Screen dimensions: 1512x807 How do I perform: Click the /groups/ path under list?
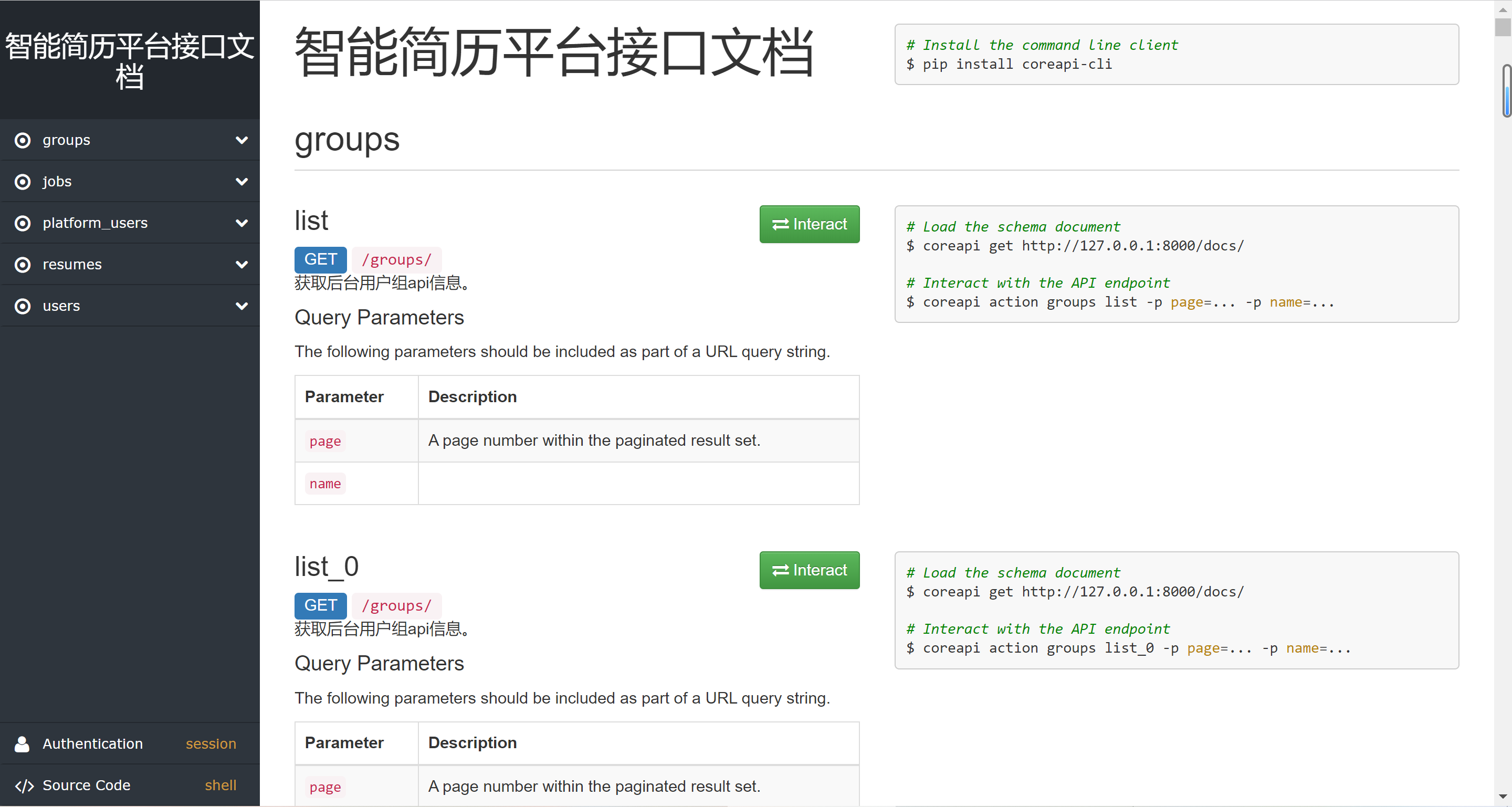(x=396, y=260)
